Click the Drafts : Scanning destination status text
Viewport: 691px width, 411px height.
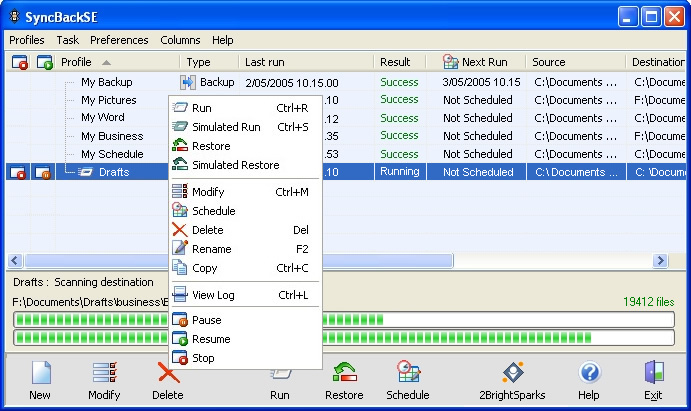[x=83, y=282]
